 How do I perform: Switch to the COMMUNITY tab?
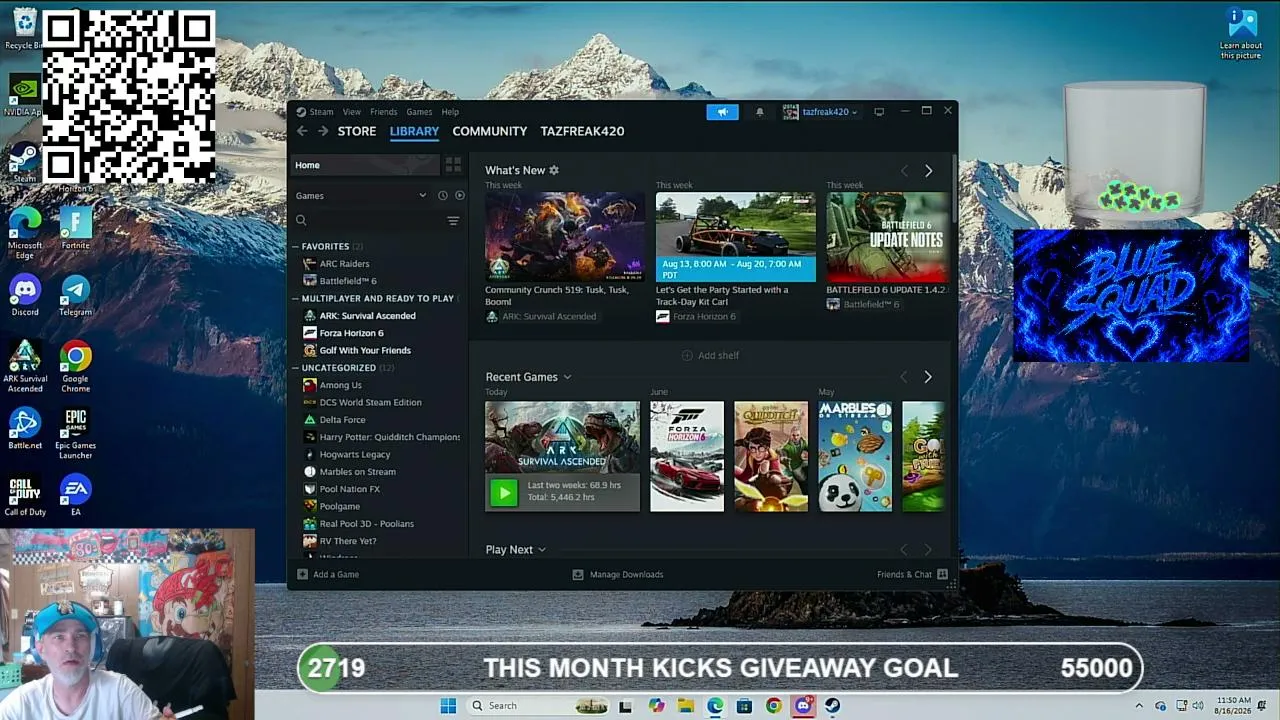click(x=490, y=131)
